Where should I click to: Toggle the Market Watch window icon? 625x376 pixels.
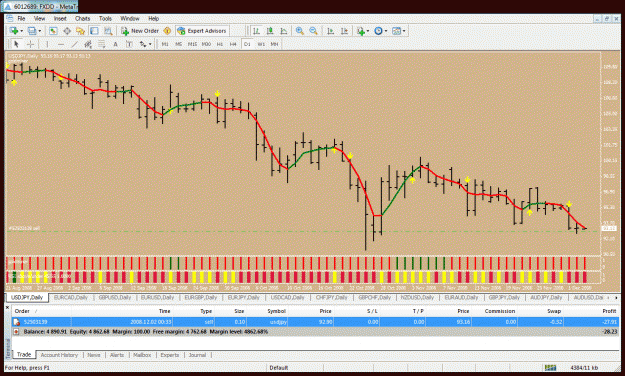pyautogui.click(x=53, y=31)
